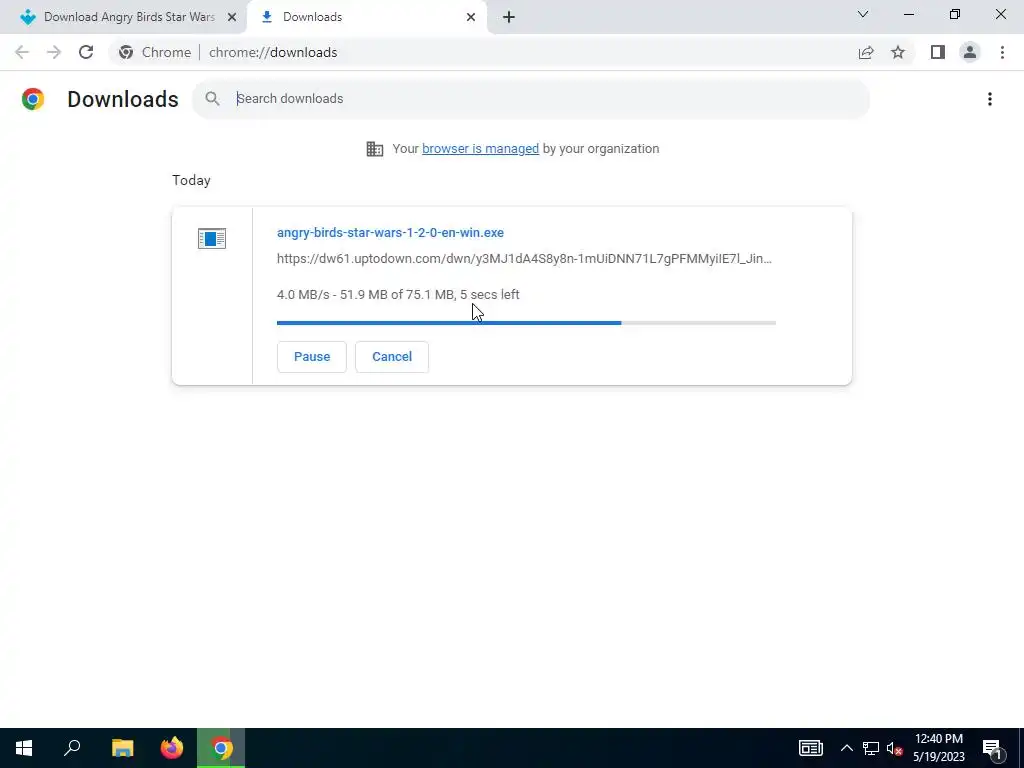This screenshot has width=1024, height=768.
Task: Follow the 'browser is managed' link
Action: click(480, 149)
